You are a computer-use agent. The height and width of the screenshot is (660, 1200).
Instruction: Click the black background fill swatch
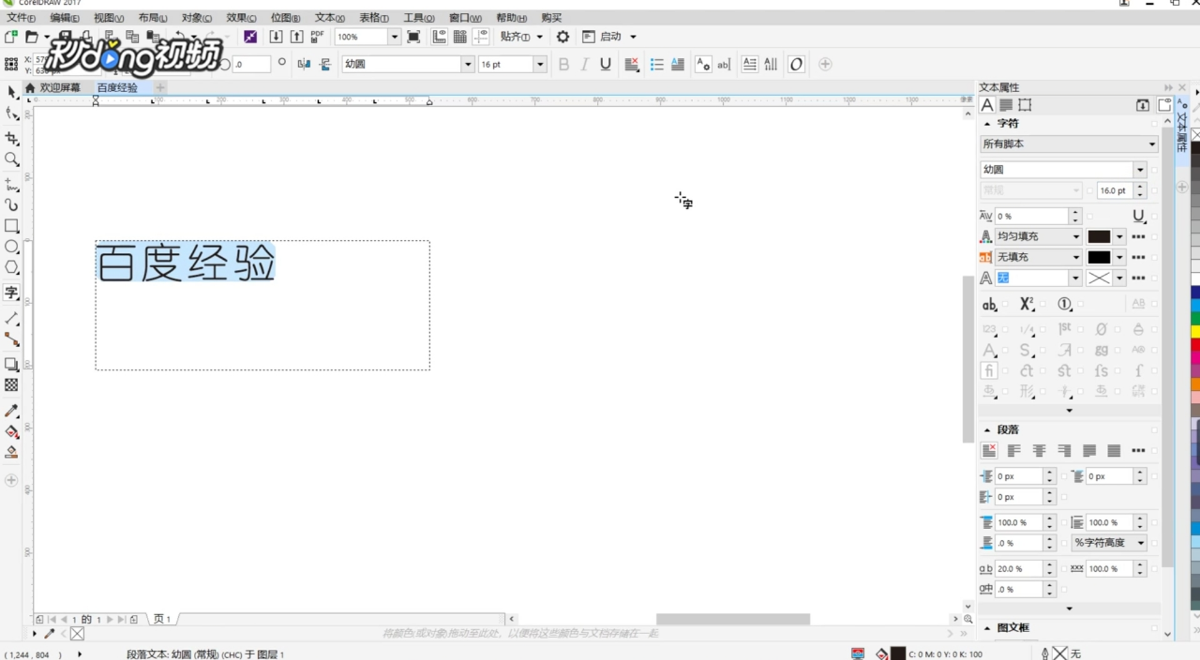1099,257
